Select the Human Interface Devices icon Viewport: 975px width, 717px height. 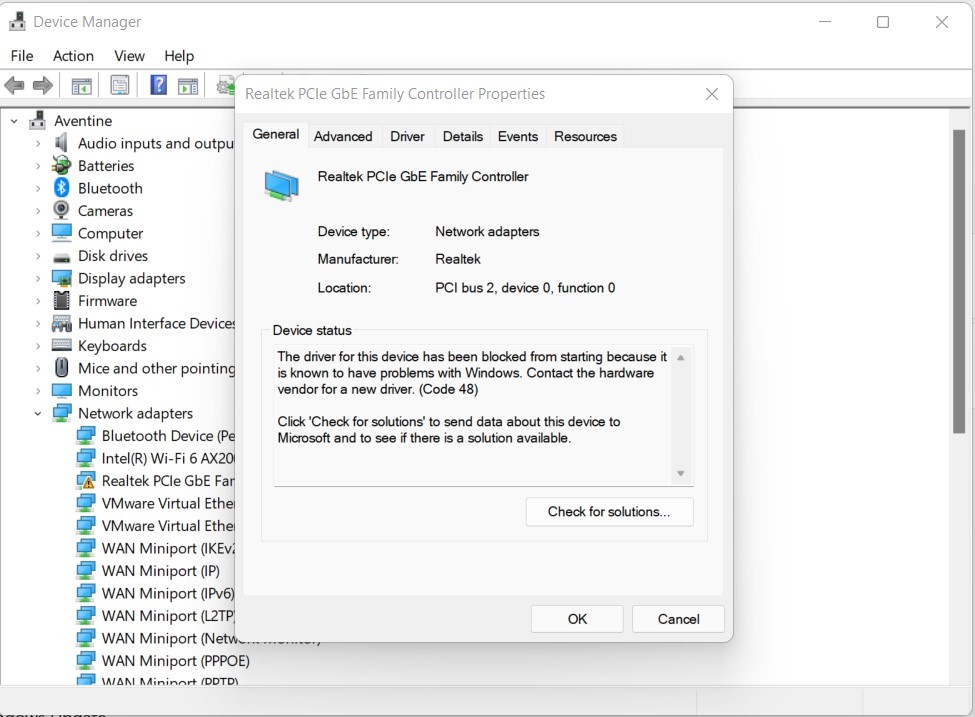pos(61,323)
